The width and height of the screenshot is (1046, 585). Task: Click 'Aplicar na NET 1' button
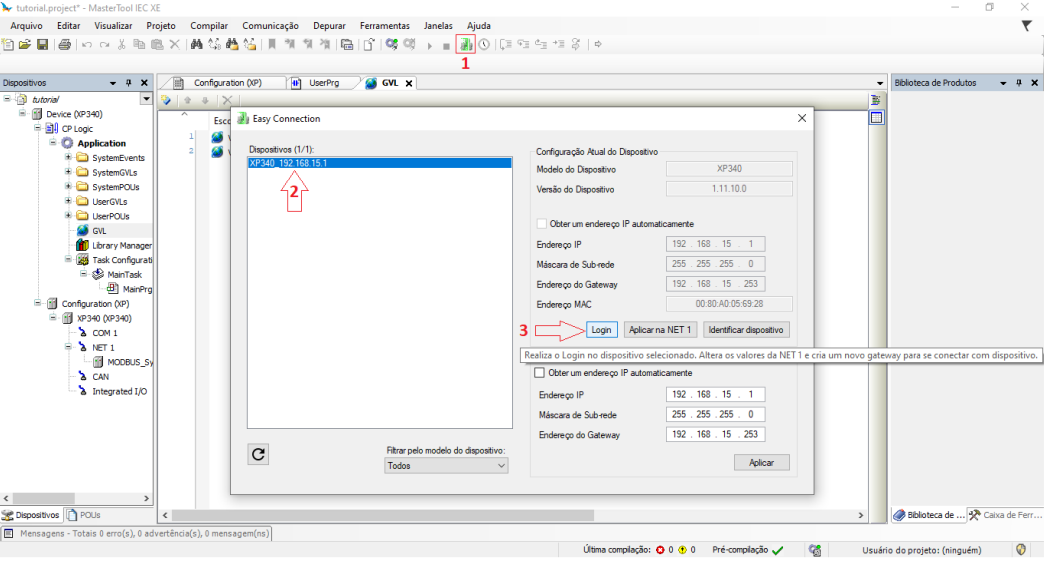(x=660, y=330)
